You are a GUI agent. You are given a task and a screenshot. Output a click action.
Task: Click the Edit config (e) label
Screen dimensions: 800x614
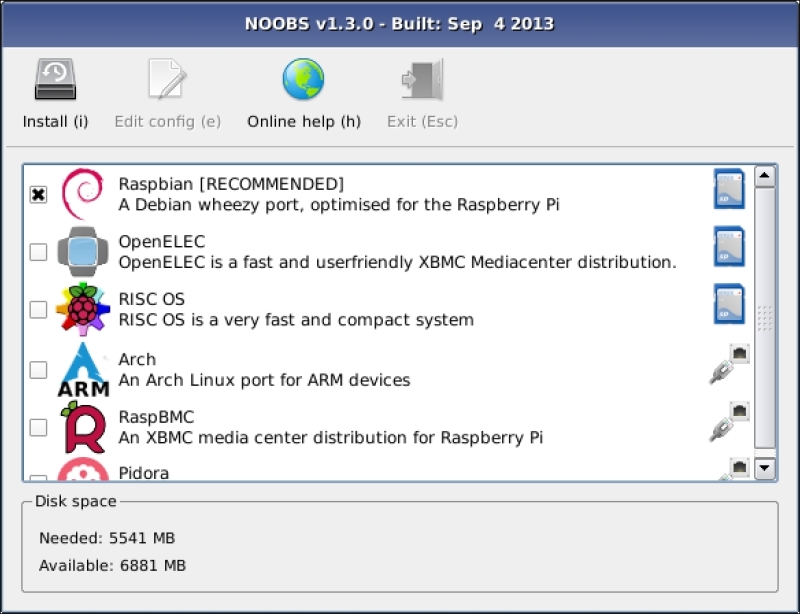coord(168,122)
